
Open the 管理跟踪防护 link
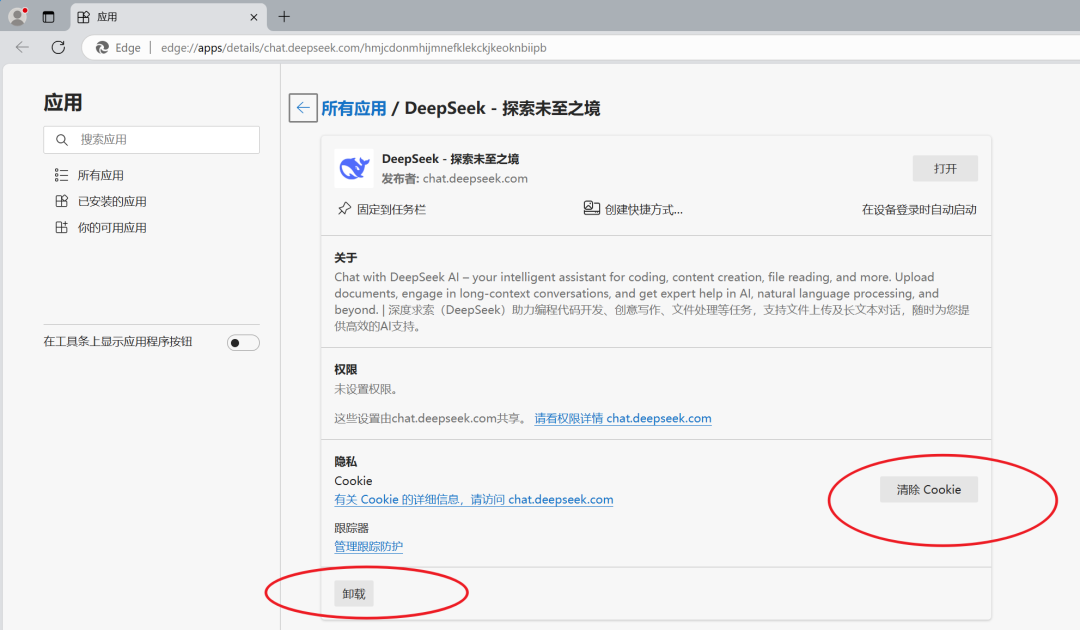point(368,546)
